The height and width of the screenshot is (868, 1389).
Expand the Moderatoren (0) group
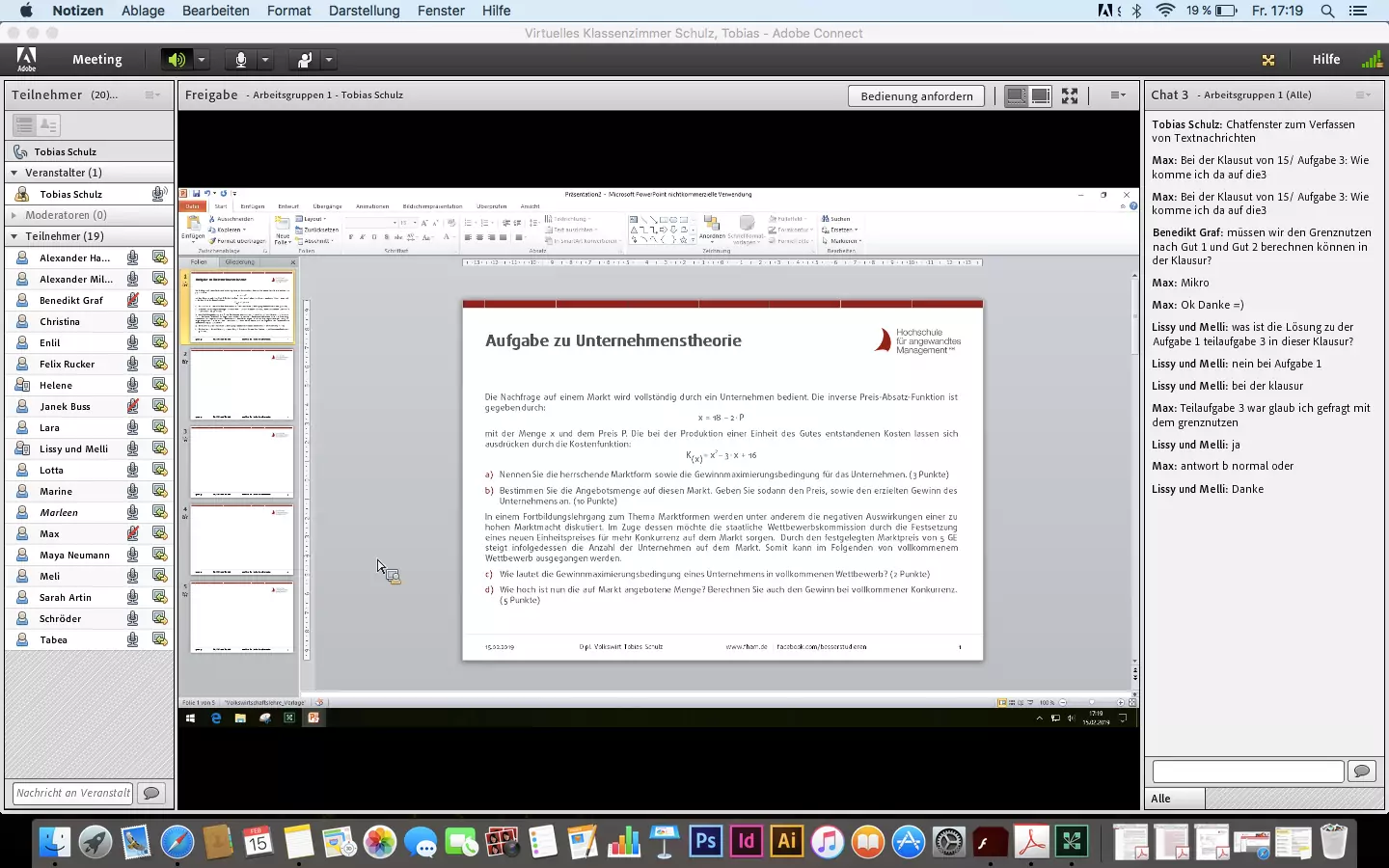point(14,215)
